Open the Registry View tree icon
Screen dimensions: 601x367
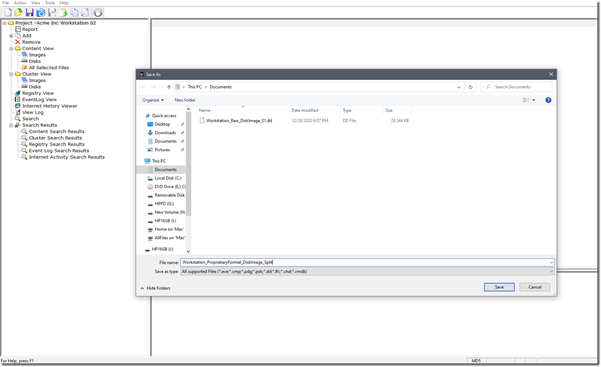click(17, 93)
